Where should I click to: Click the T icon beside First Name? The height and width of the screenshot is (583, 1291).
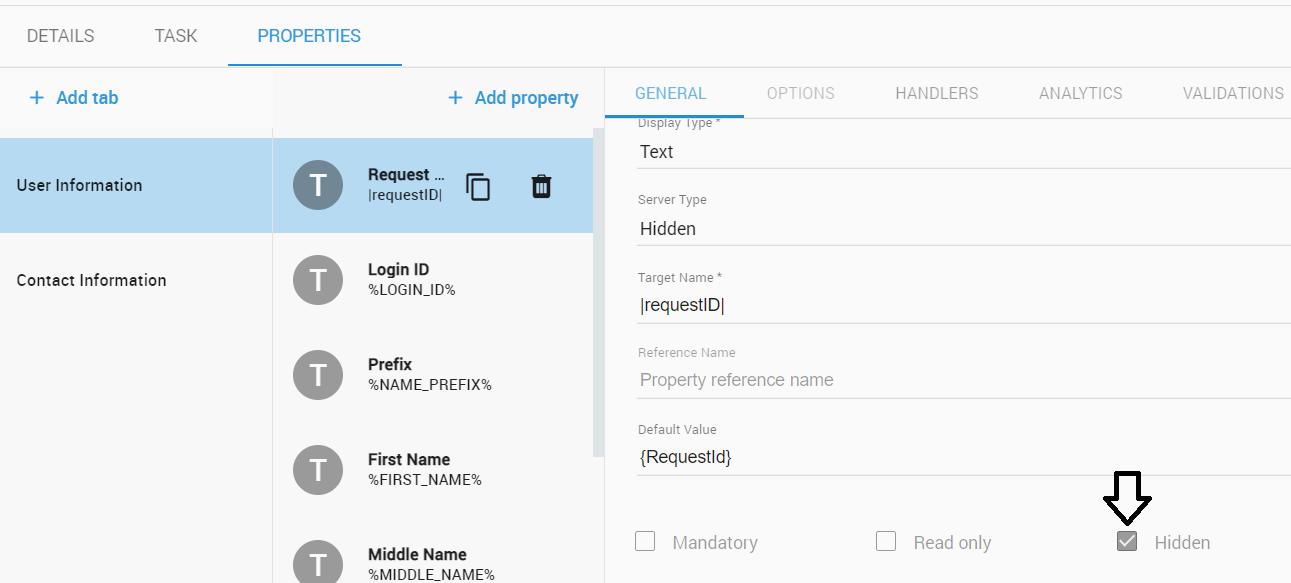coord(318,470)
